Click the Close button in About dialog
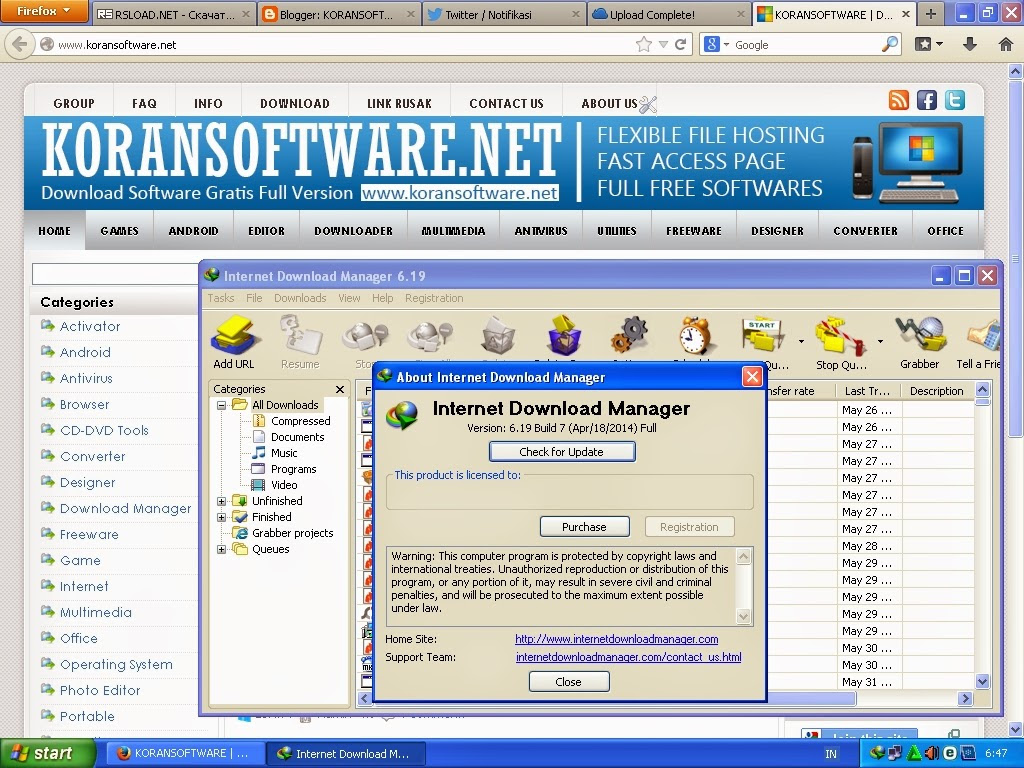 click(569, 682)
